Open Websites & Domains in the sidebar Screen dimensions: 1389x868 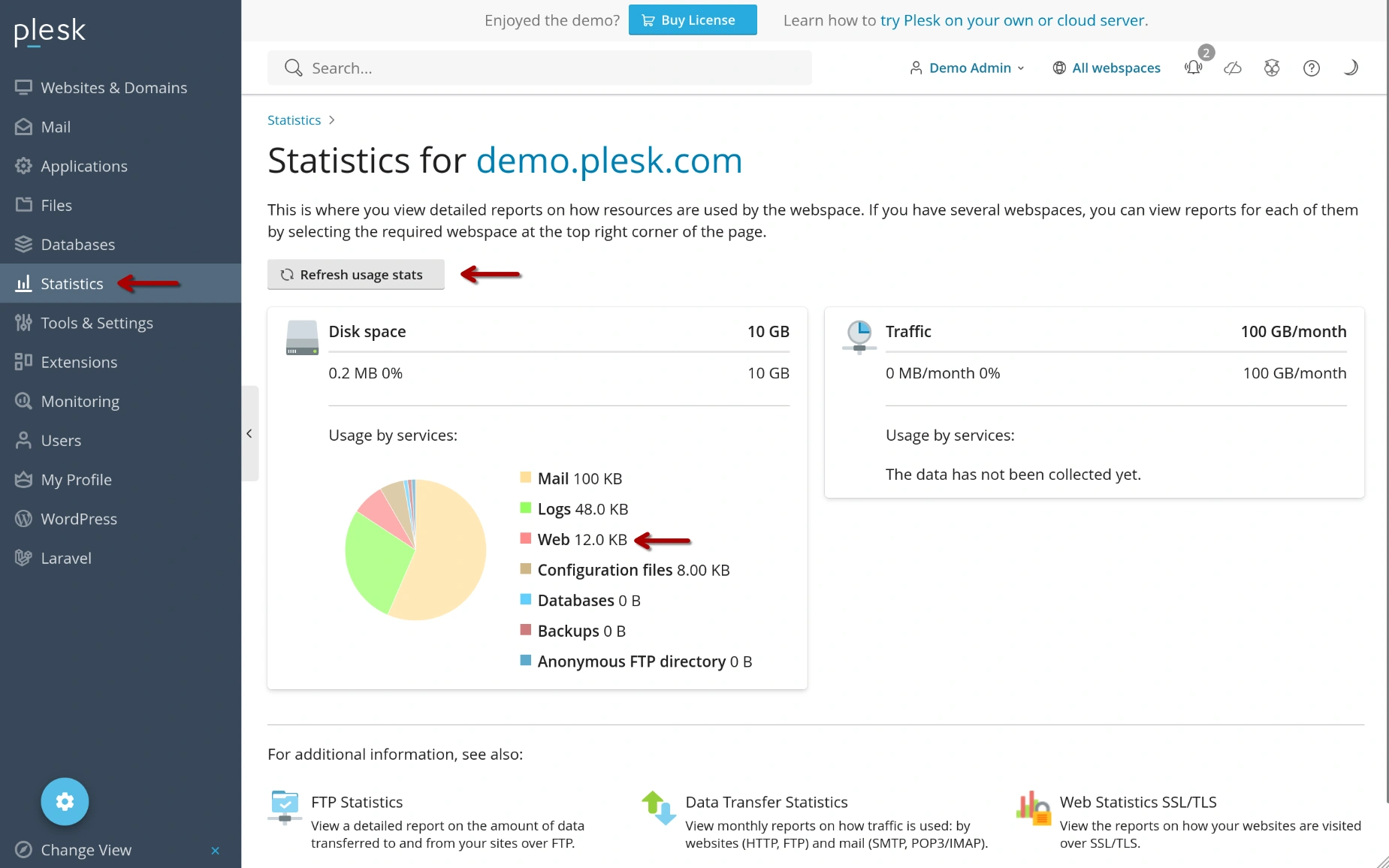pos(113,88)
